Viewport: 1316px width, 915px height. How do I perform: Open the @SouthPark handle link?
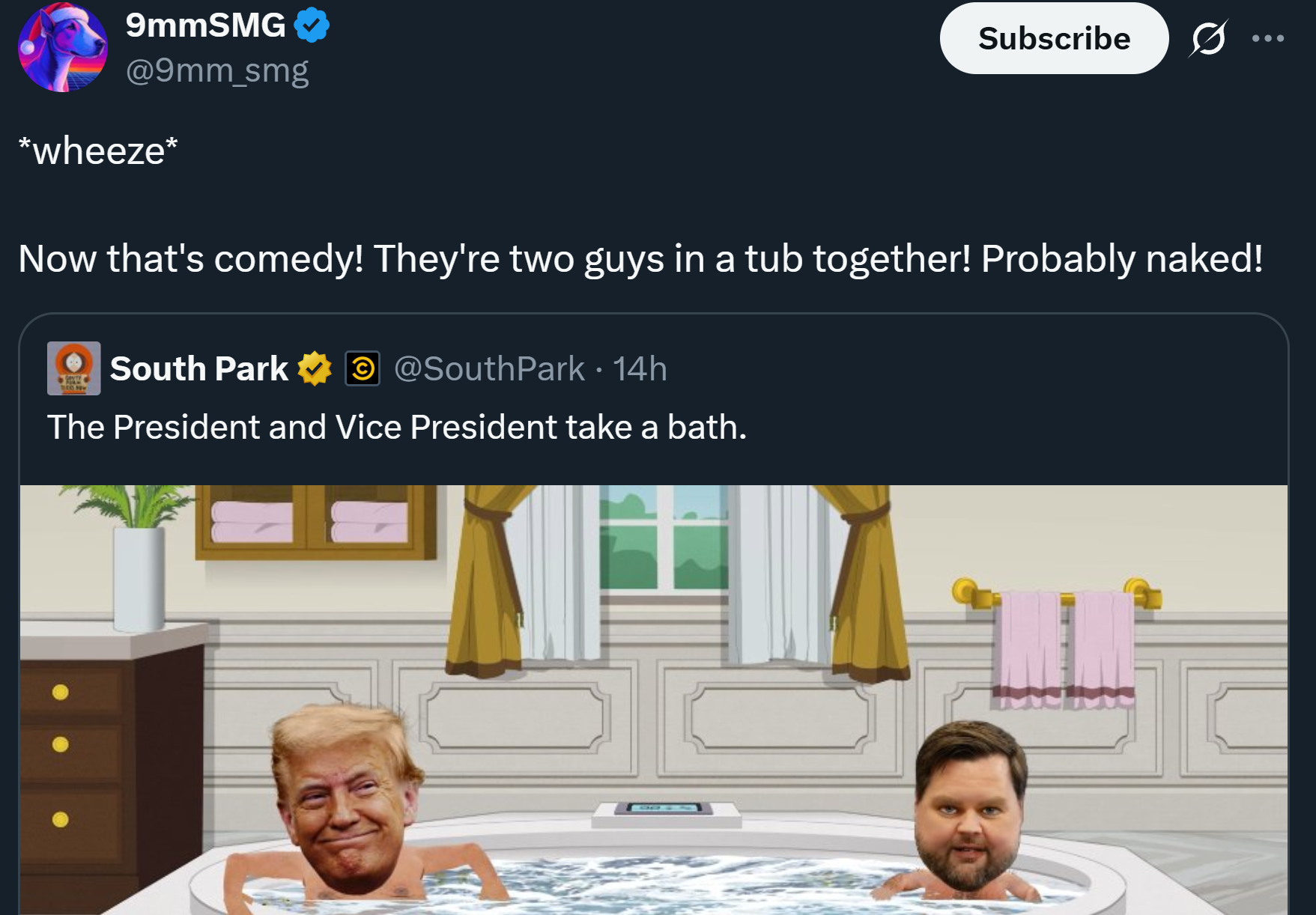(x=489, y=368)
